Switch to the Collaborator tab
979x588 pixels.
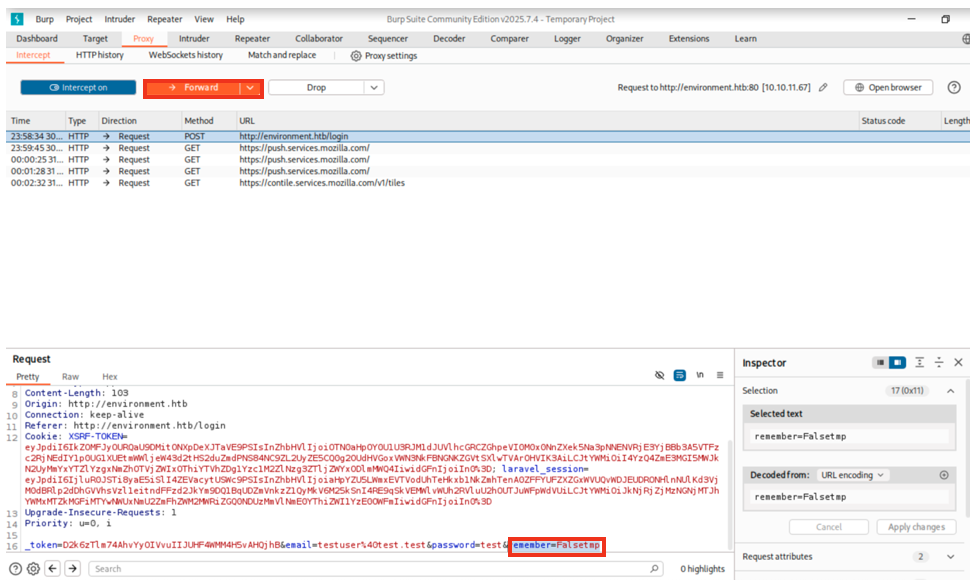tap(319, 39)
